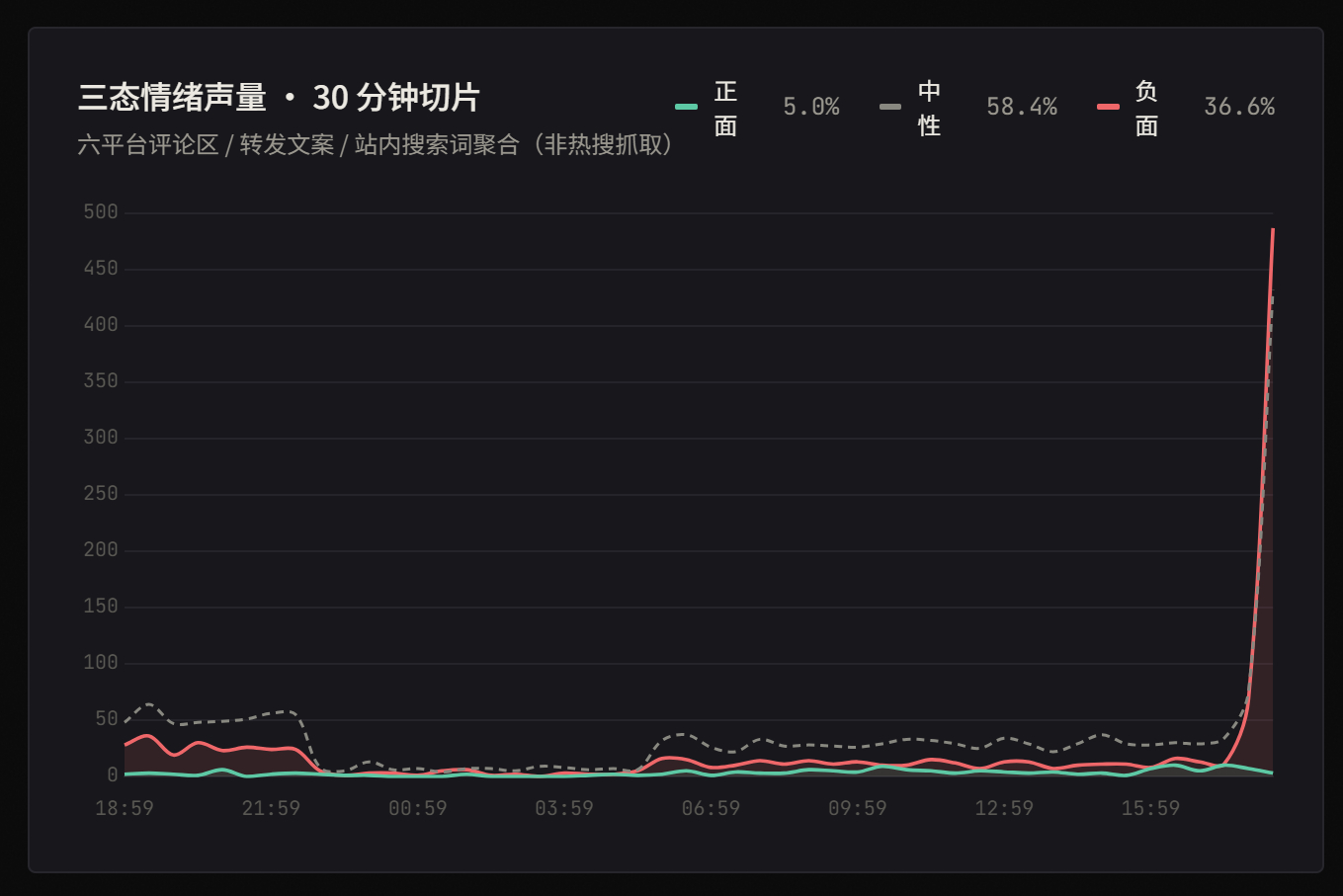1343x896 pixels.
Task: Click the 300 y-axis label
Action: [x=101, y=438]
